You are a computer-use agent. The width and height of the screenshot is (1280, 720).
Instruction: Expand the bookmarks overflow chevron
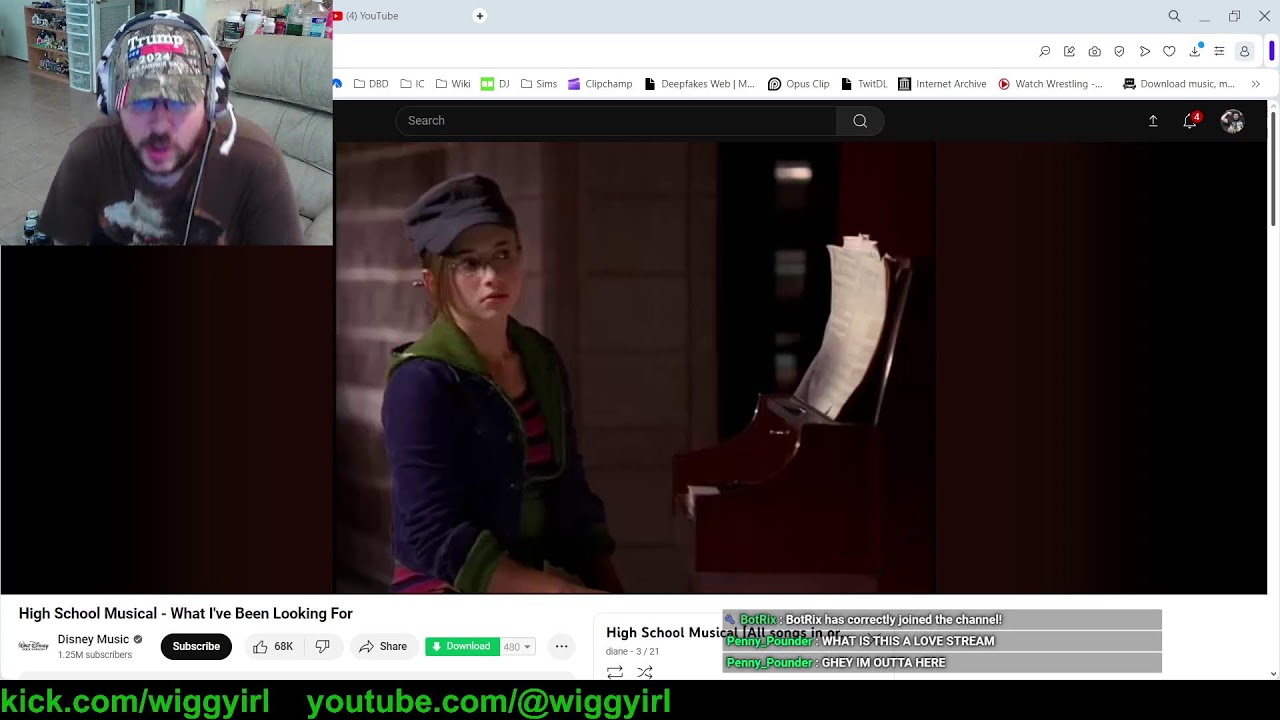(1255, 84)
